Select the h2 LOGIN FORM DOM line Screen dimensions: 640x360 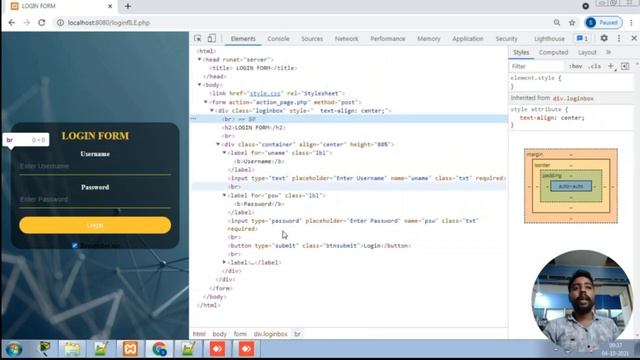[253, 128]
